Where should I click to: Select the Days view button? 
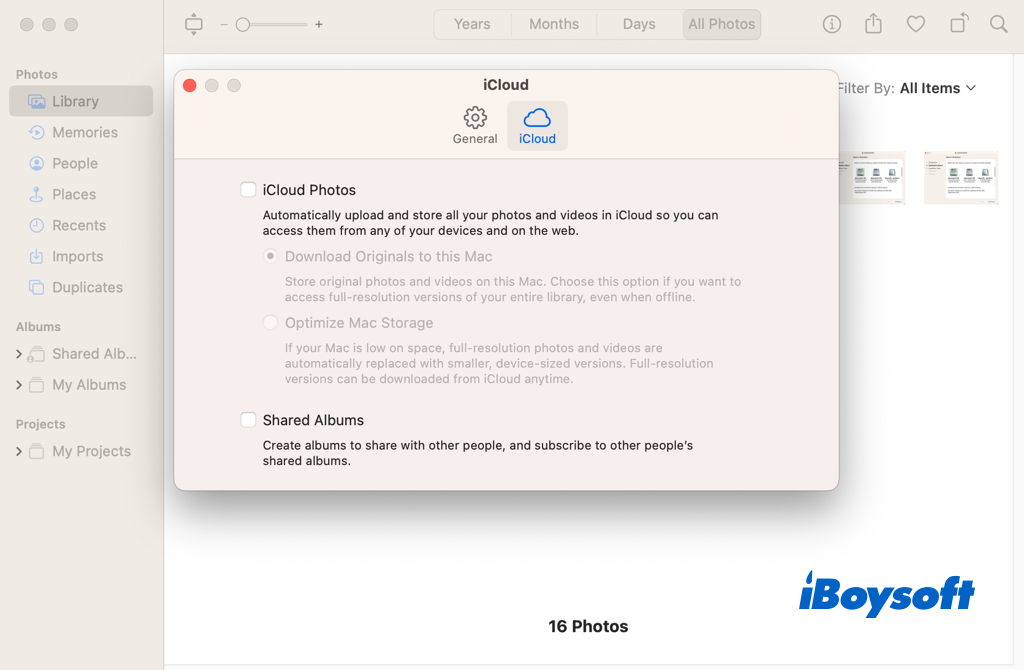[x=639, y=24]
